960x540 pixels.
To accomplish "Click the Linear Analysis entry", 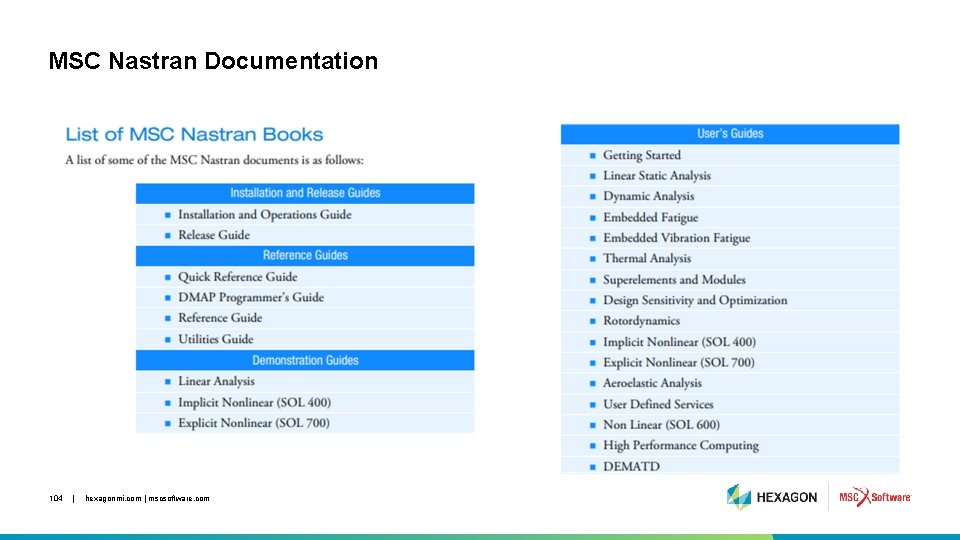I will click(216, 381).
